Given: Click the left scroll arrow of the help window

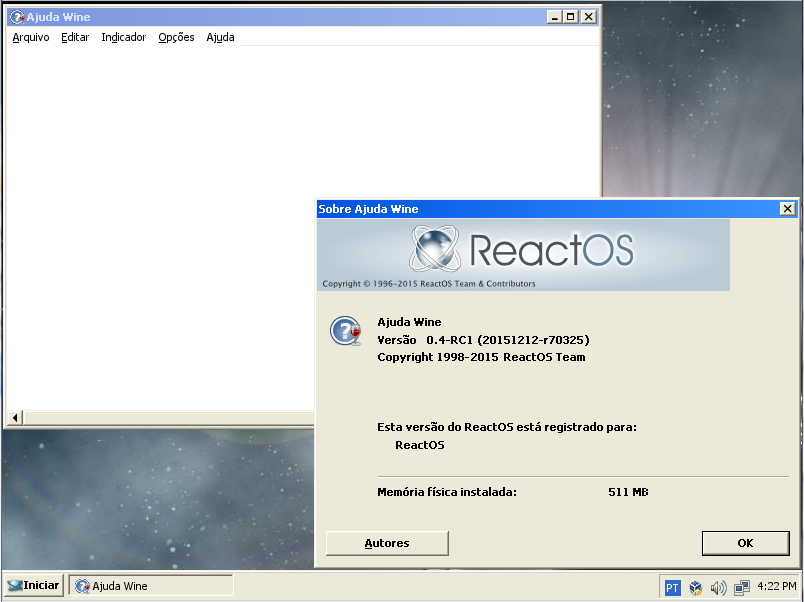Looking at the screenshot, I should [x=13, y=417].
